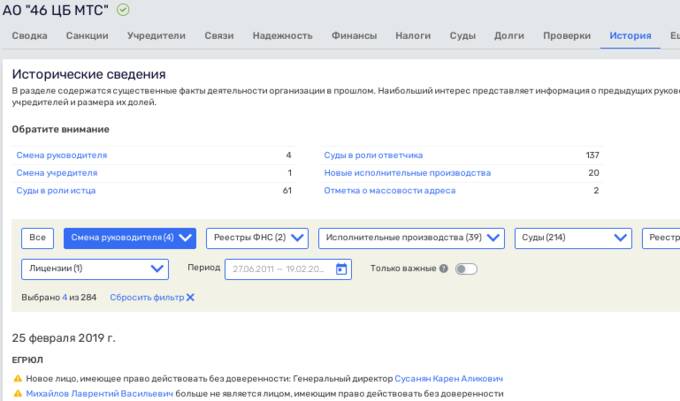Open the Санкции tab

tap(87, 36)
